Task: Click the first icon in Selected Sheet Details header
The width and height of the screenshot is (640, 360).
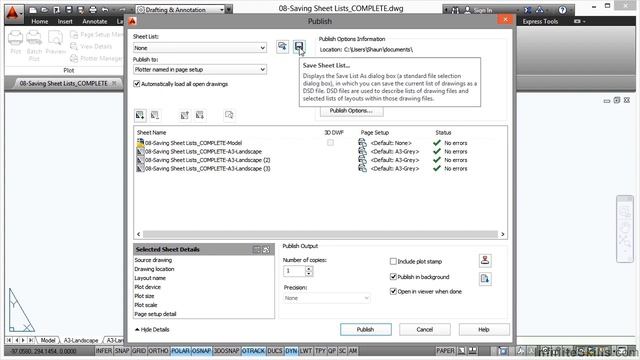Action: [x=257, y=249]
